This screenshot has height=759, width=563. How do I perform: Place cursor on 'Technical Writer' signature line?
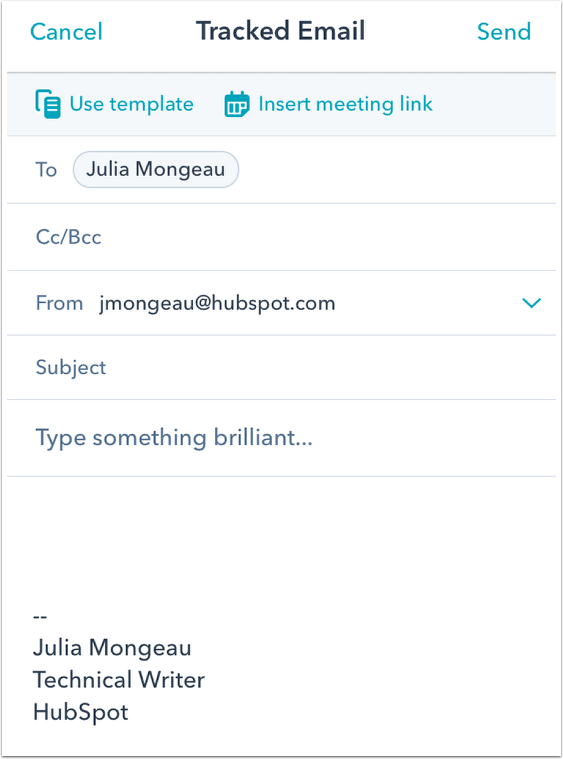coord(119,680)
